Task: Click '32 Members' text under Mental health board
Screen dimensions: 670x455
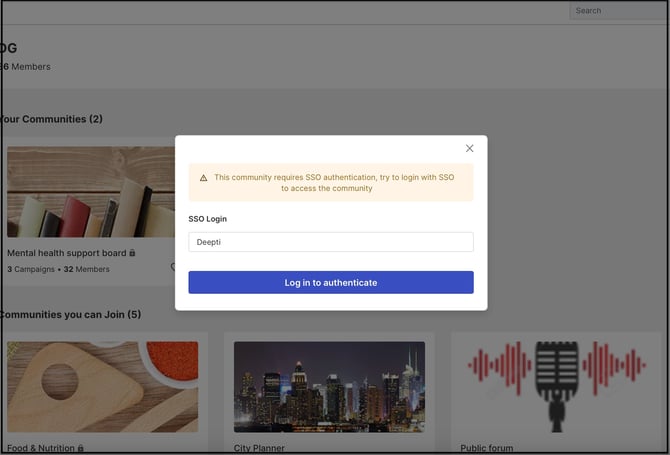Action: (87, 269)
